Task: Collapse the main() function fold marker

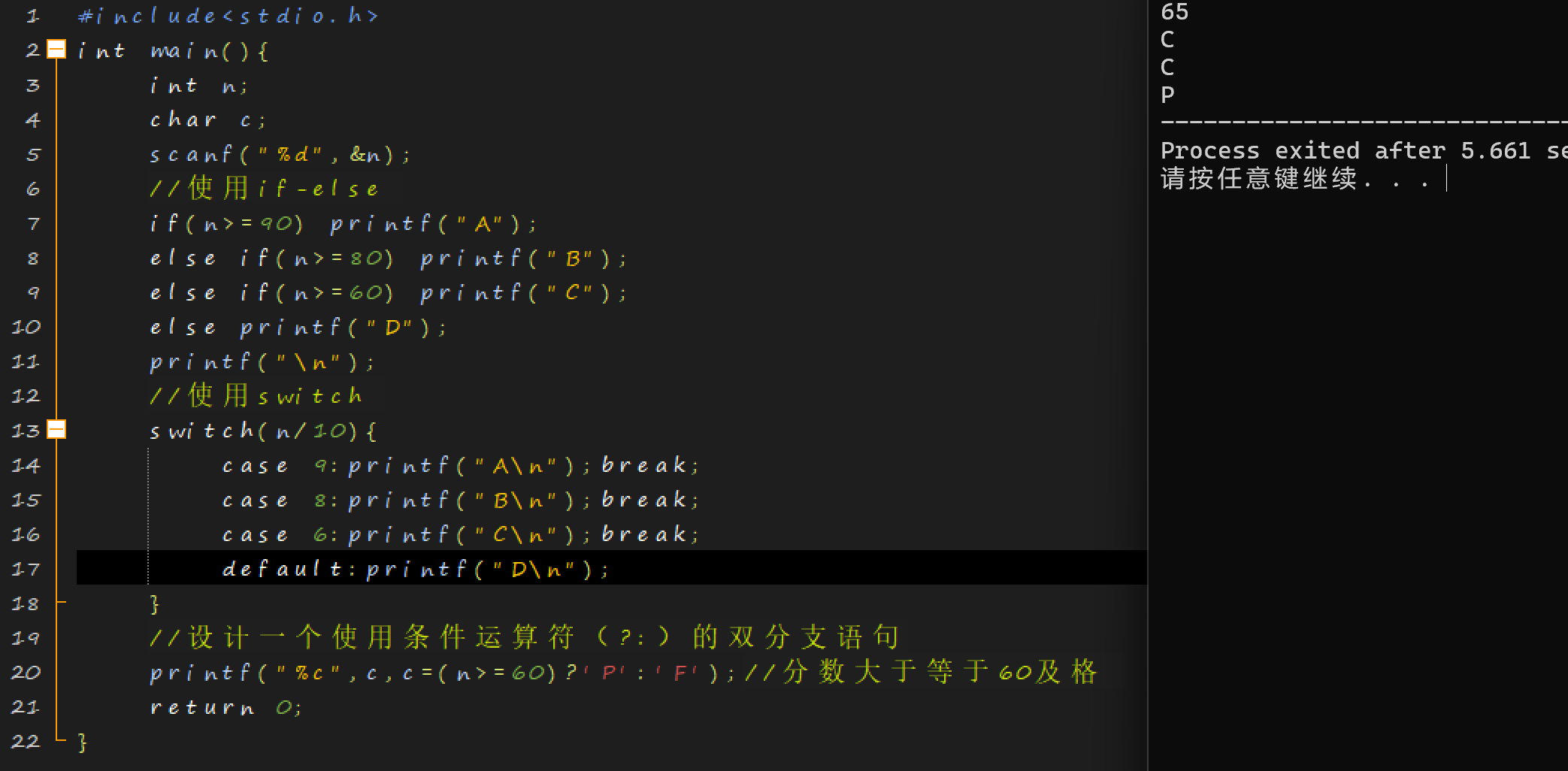Action: point(56,50)
